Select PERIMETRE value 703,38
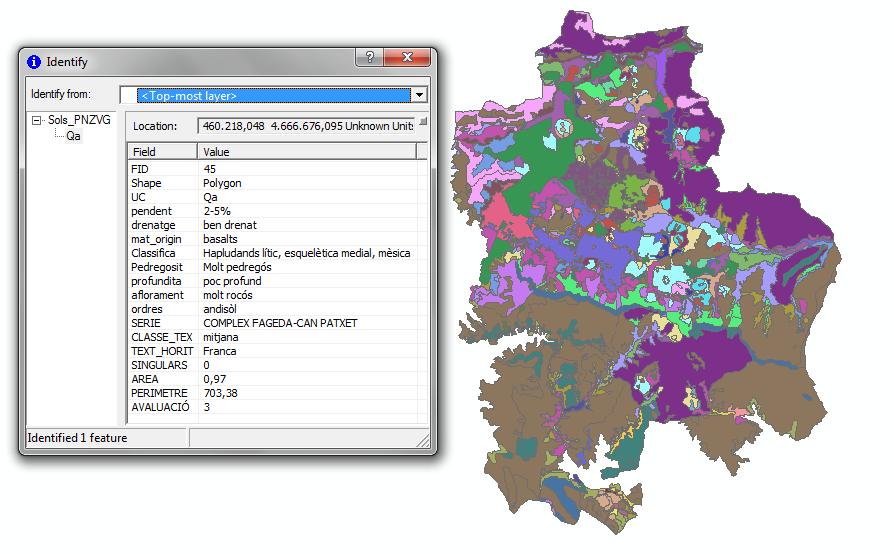The image size is (894, 554). 220,393
